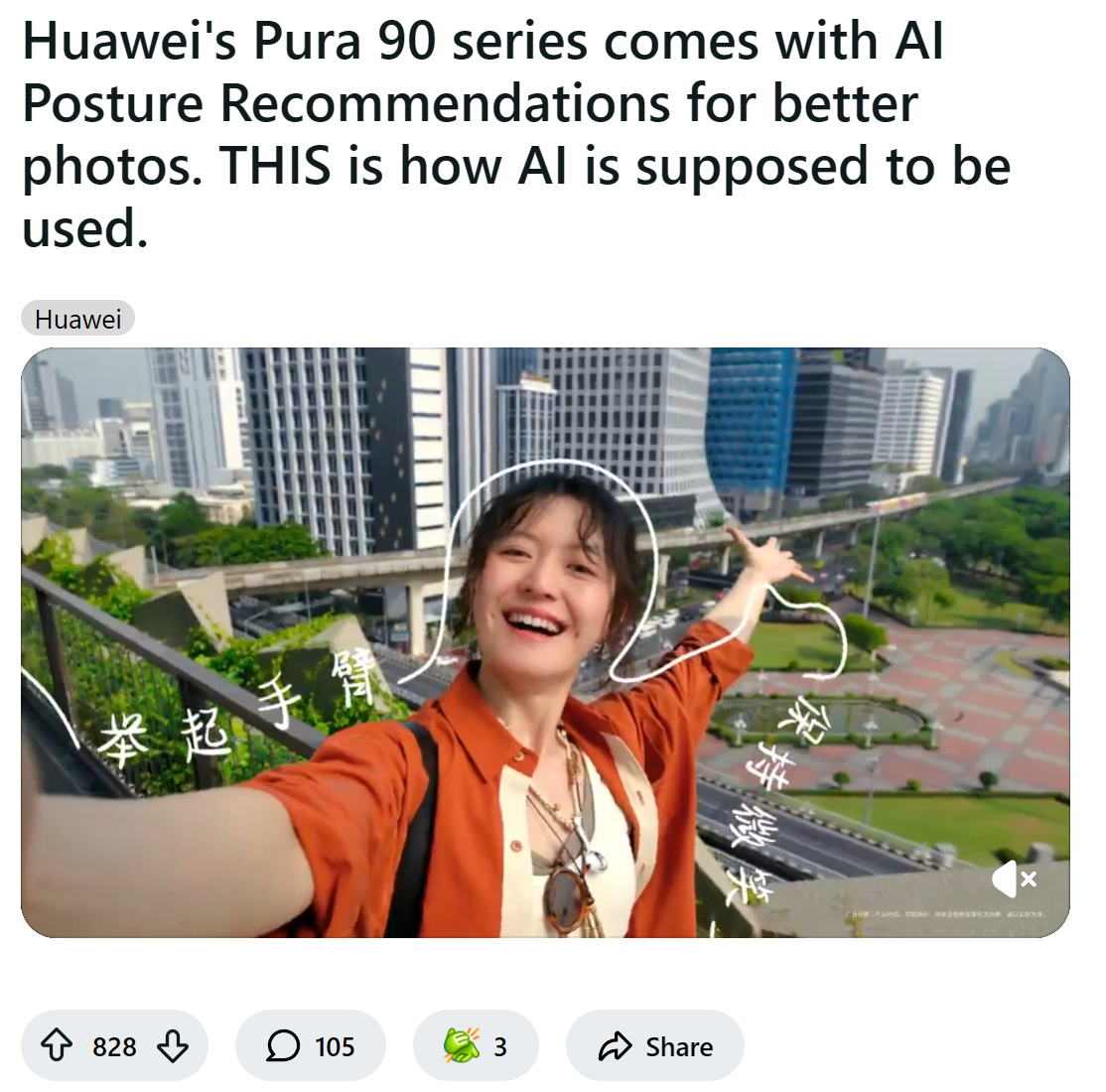Viewport: 1106px width, 1092px height.
Task: Click the small disclaimer text in the video corner
Action: [x=944, y=914]
